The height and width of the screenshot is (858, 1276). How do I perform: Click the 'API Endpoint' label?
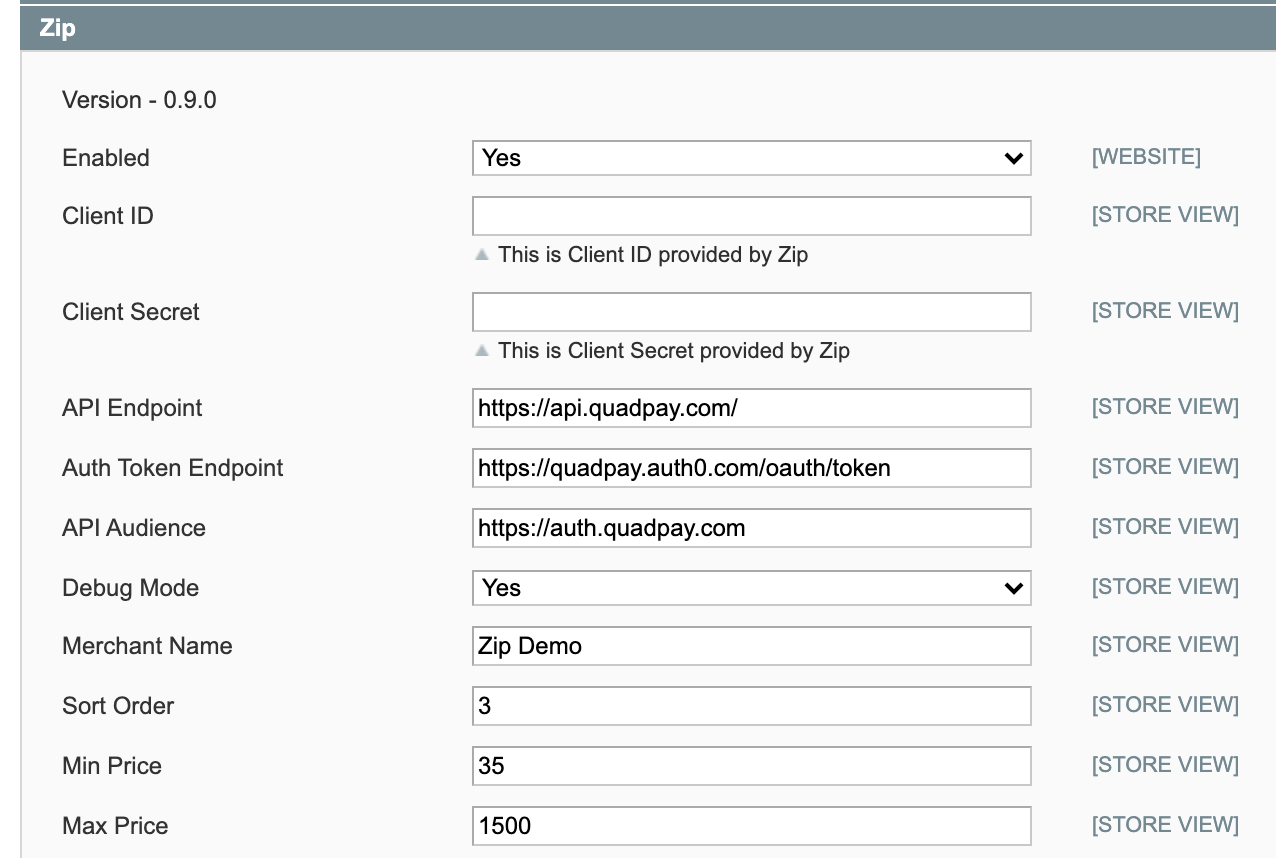[132, 408]
